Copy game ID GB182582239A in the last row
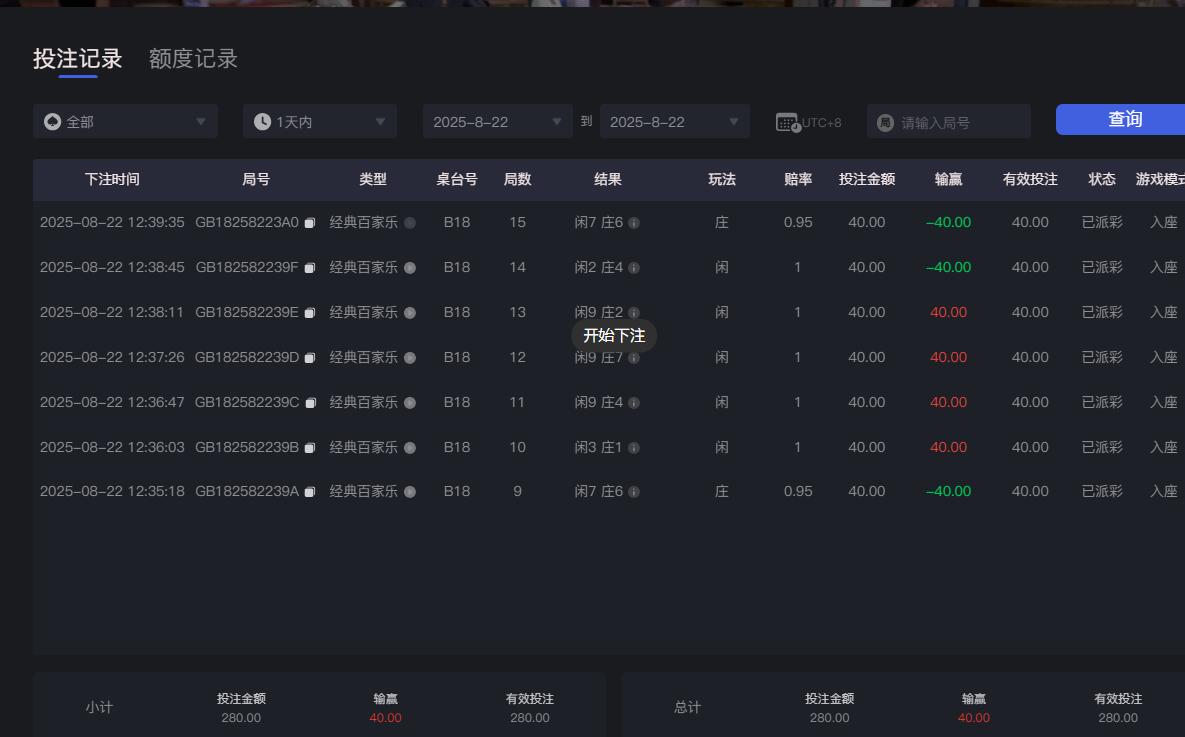Image resolution: width=1185 pixels, height=737 pixels. pos(310,491)
